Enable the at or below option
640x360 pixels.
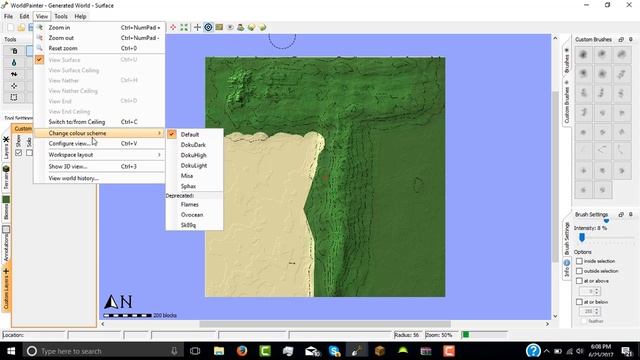click(x=579, y=302)
